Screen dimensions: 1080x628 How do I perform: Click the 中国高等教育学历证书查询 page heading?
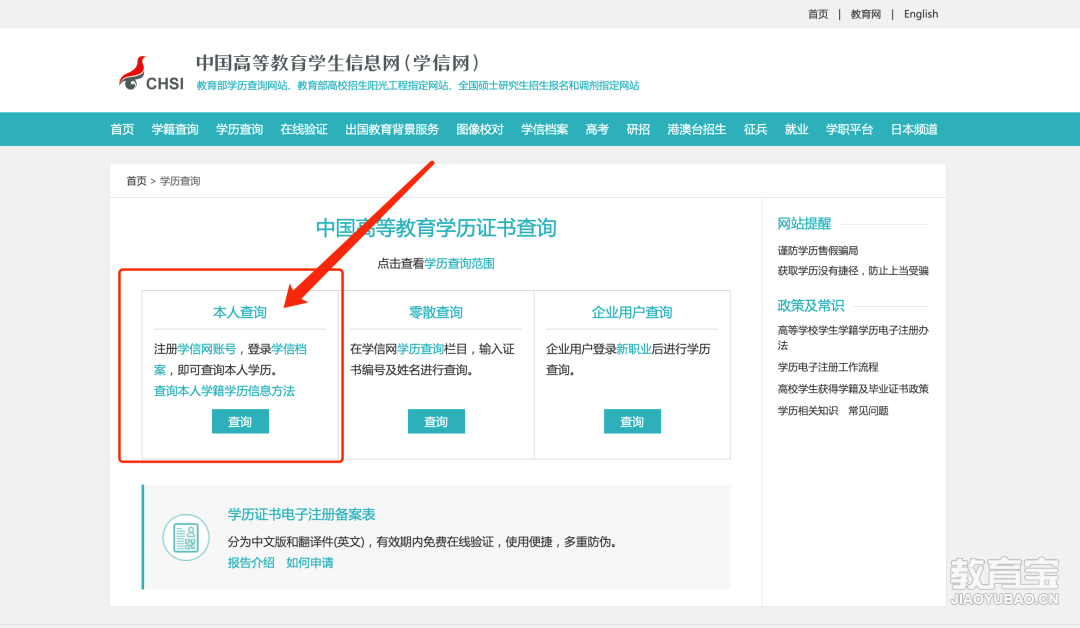[x=436, y=228]
